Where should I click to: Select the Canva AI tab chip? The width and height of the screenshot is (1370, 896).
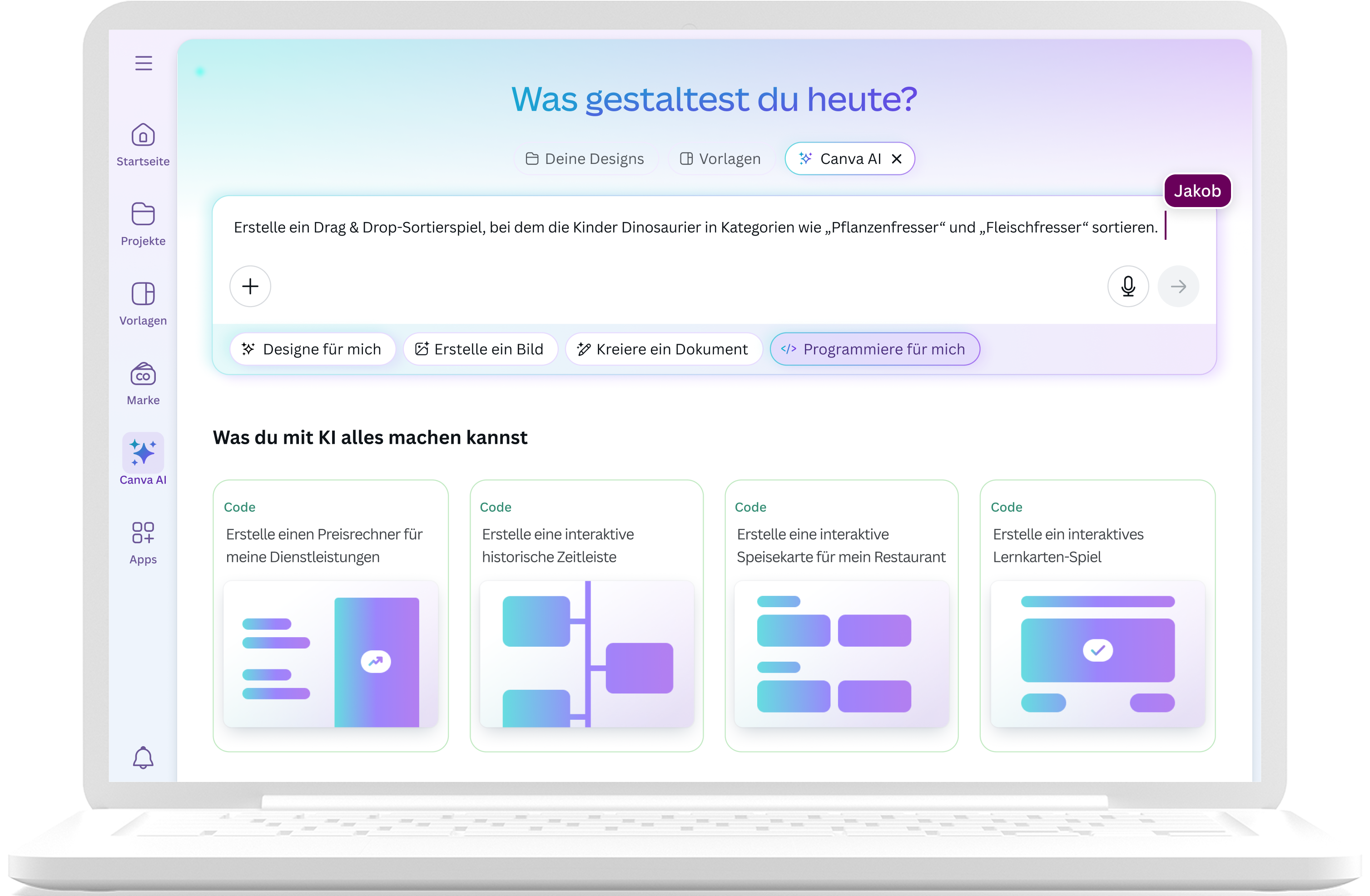tap(849, 159)
